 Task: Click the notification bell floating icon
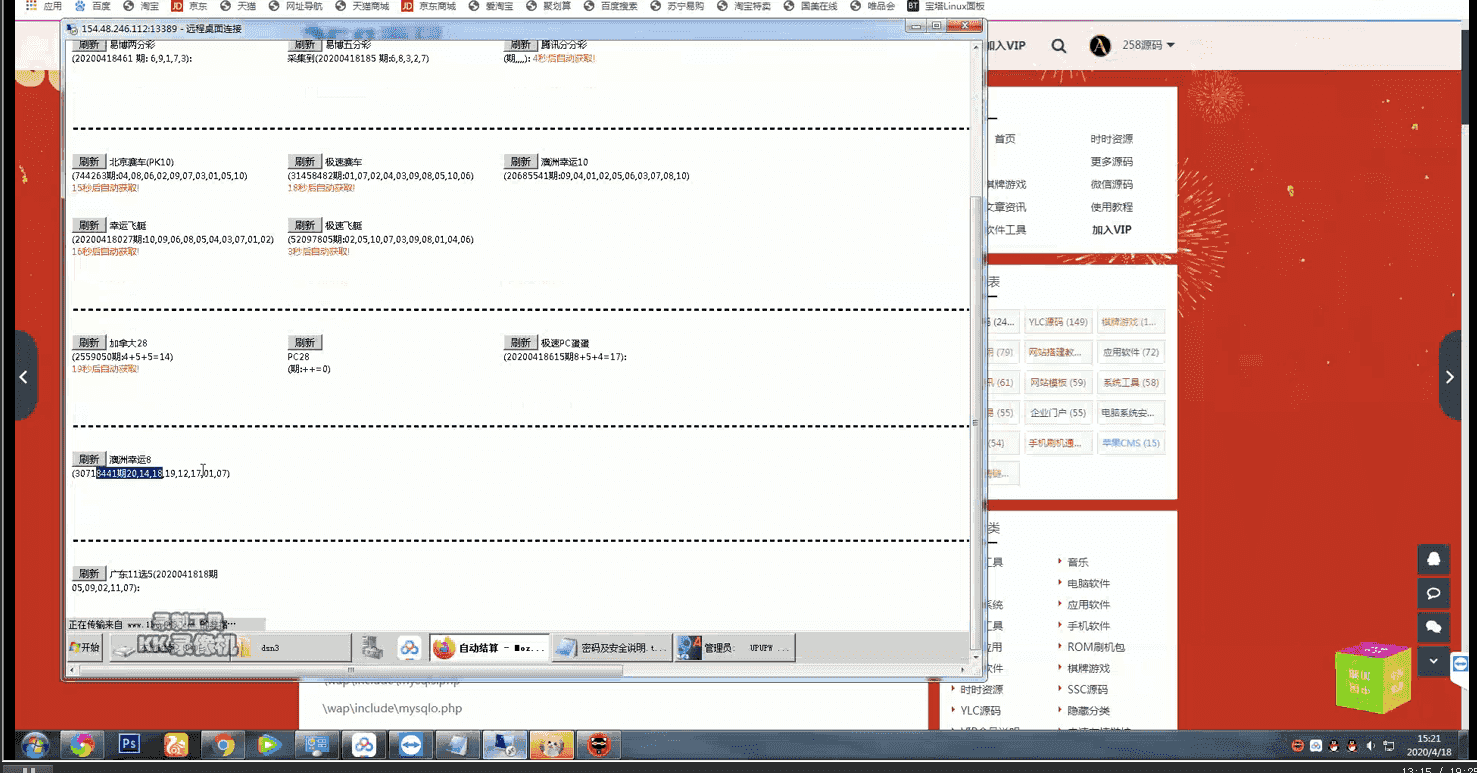(x=1433, y=559)
